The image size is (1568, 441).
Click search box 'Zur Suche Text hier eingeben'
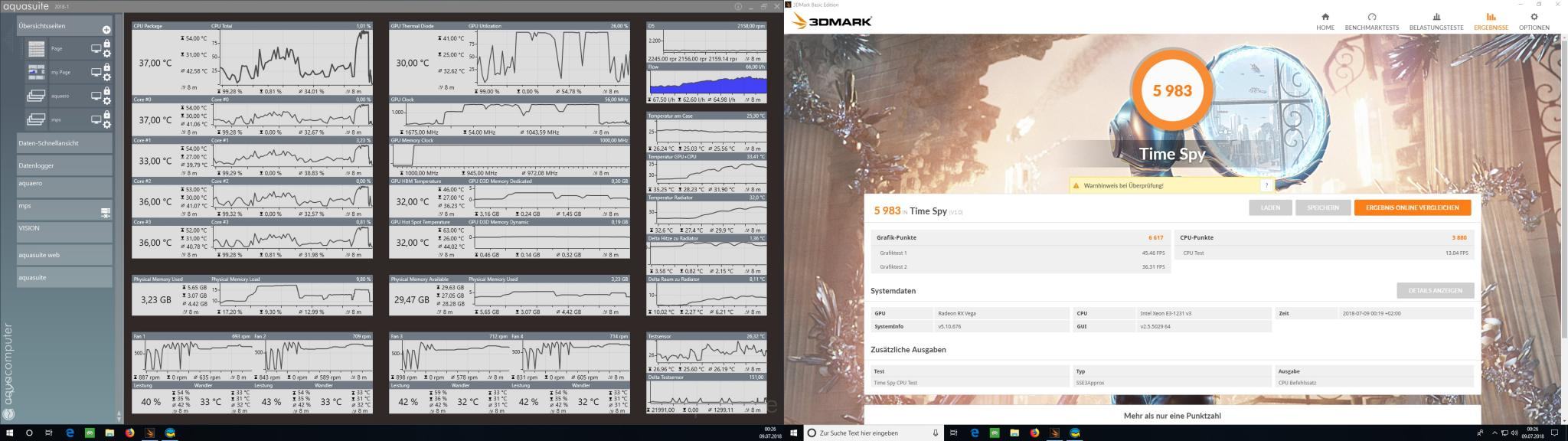pyautogui.click(x=874, y=433)
